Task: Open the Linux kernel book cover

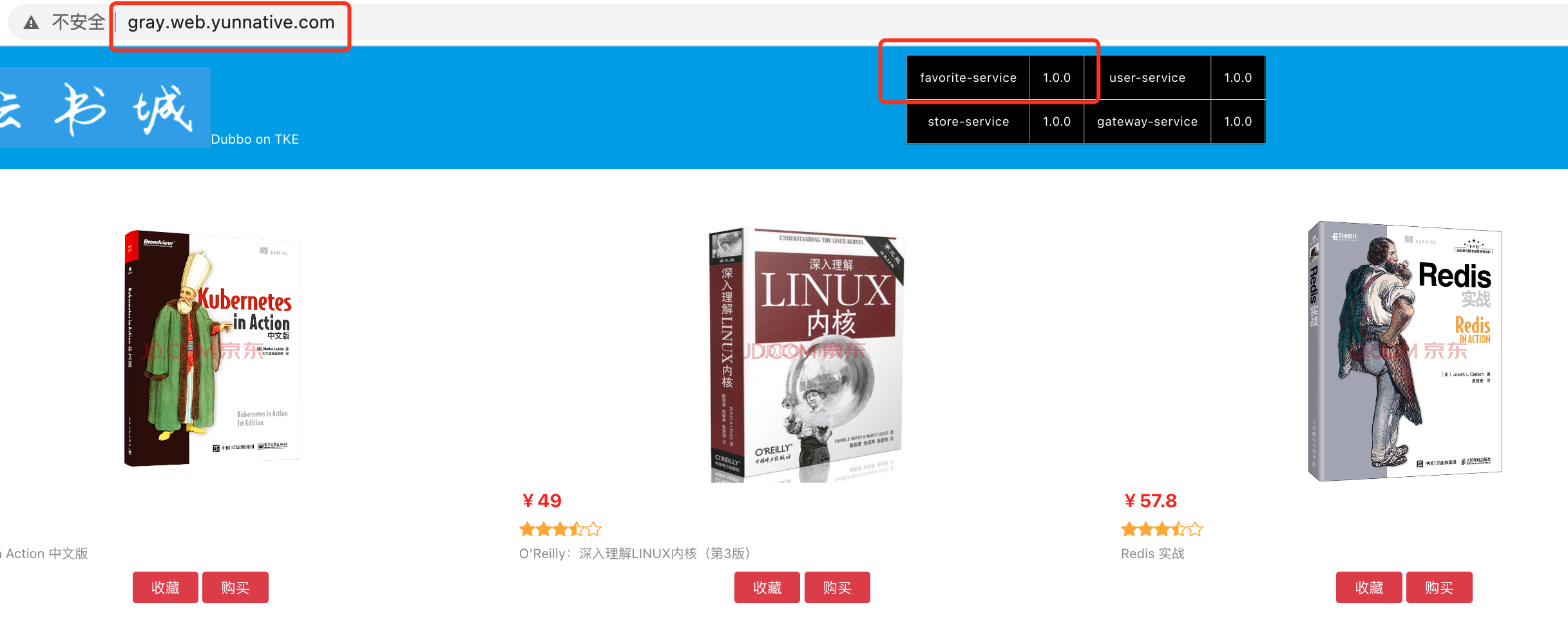Action: [807, 354]
